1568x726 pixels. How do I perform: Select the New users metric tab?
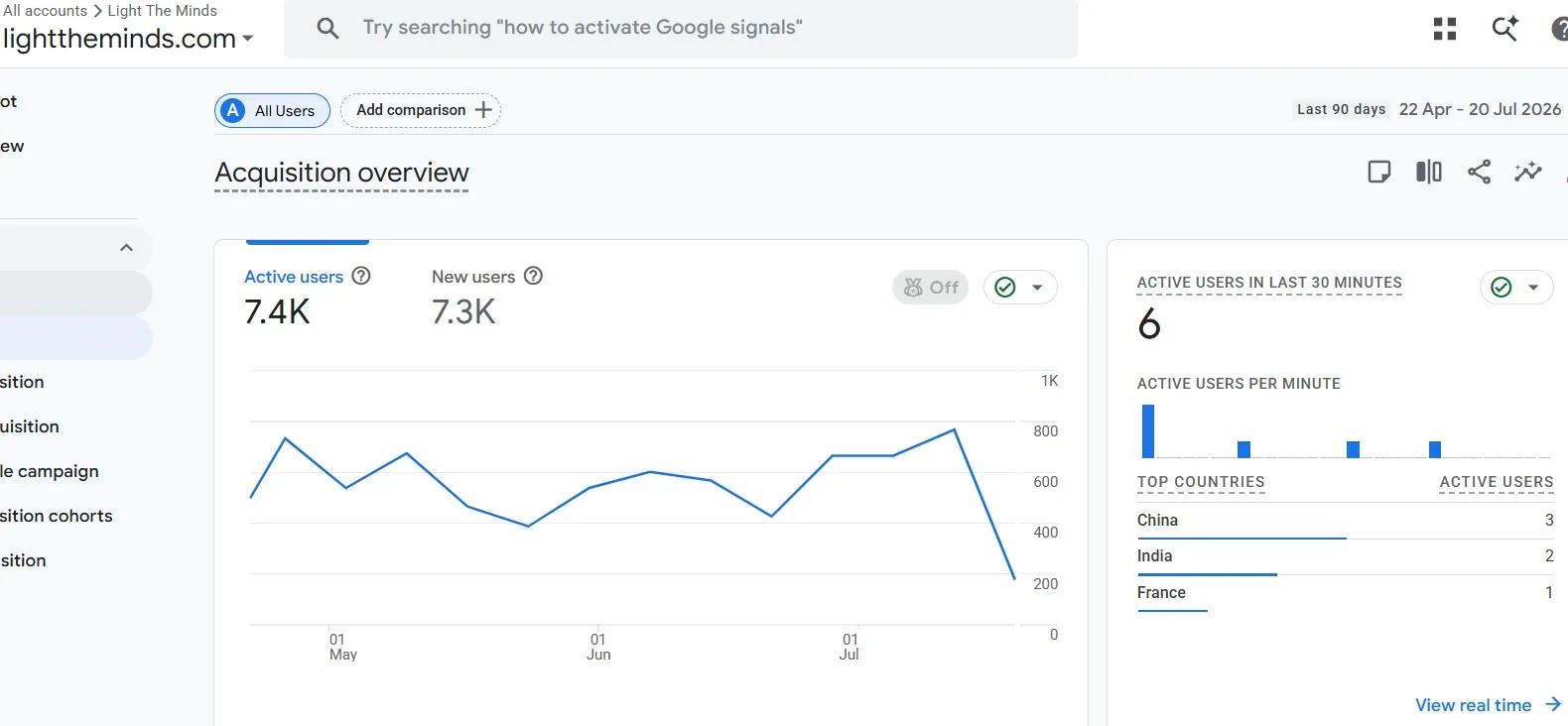(x=487, y=296)
